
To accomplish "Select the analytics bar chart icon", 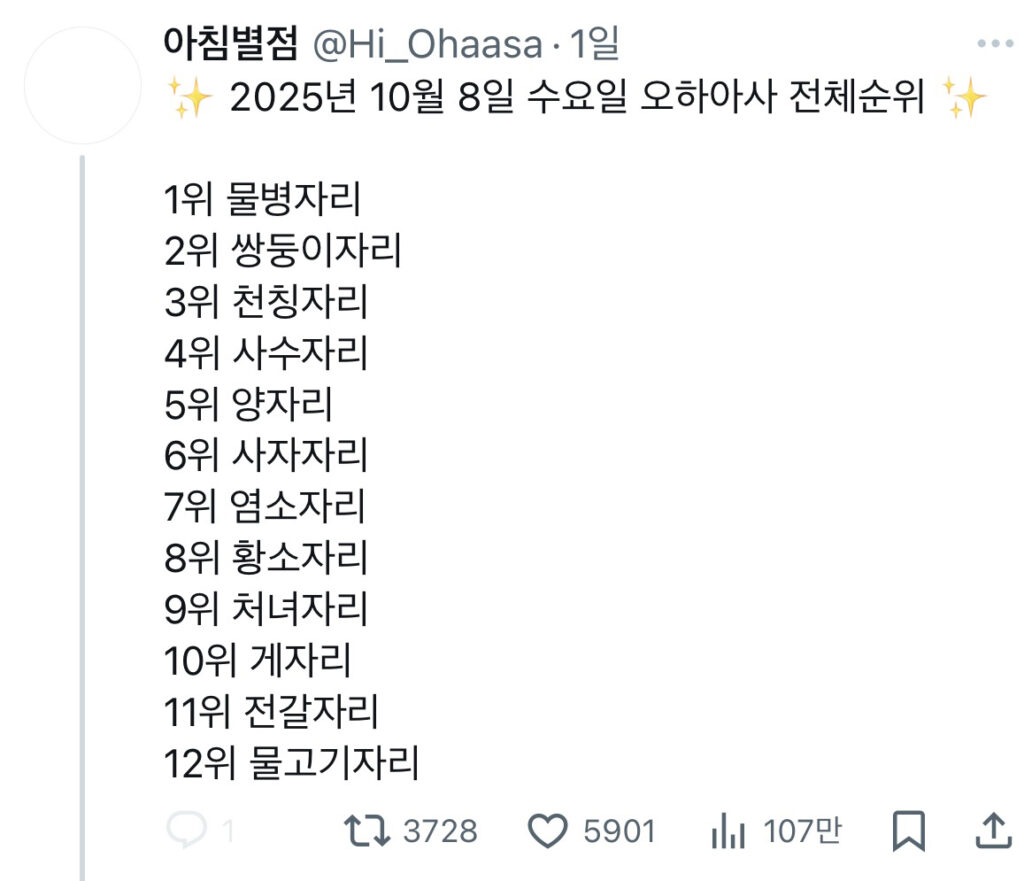I will pyautogui.click(x=730, y=829).
